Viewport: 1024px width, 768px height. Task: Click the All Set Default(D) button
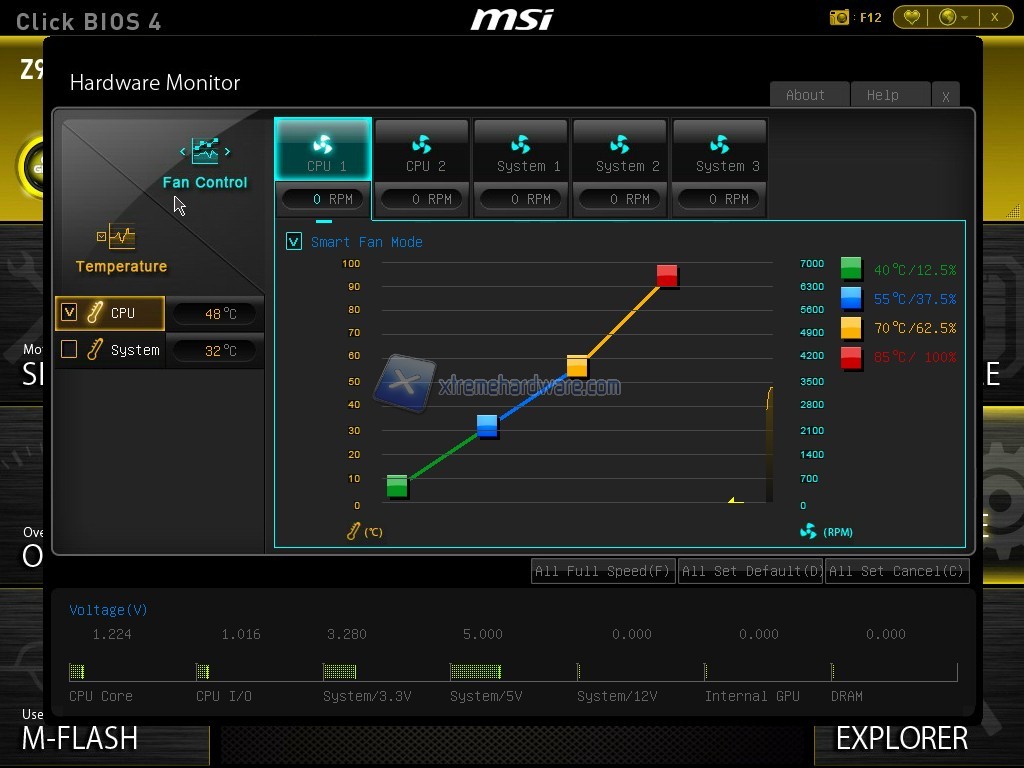(750, 571)
